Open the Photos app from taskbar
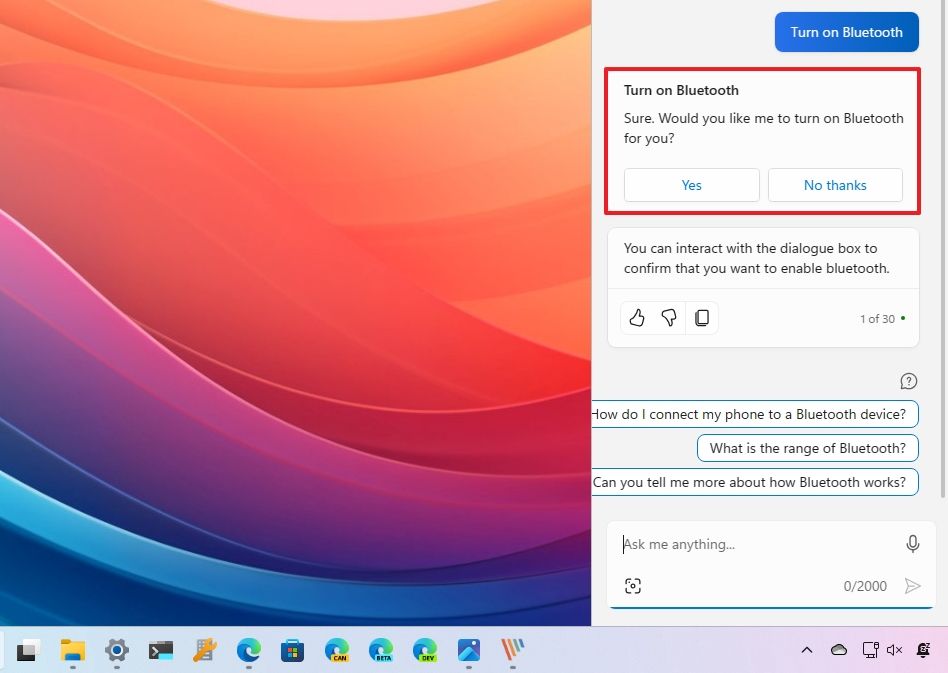The width and height of the screenshot is (948, 673). coord(469,650)
